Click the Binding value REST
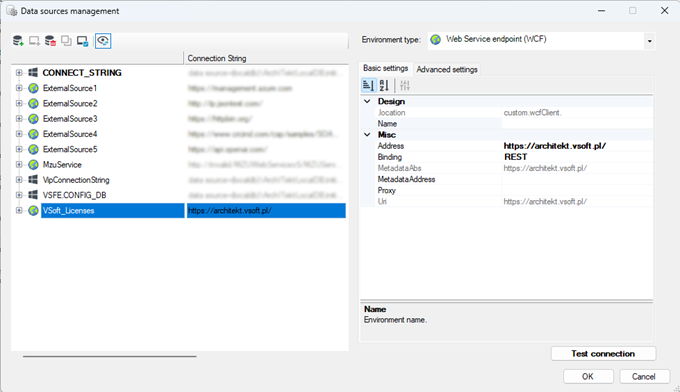This screenshot has height=392, width=680. [516, 157]
